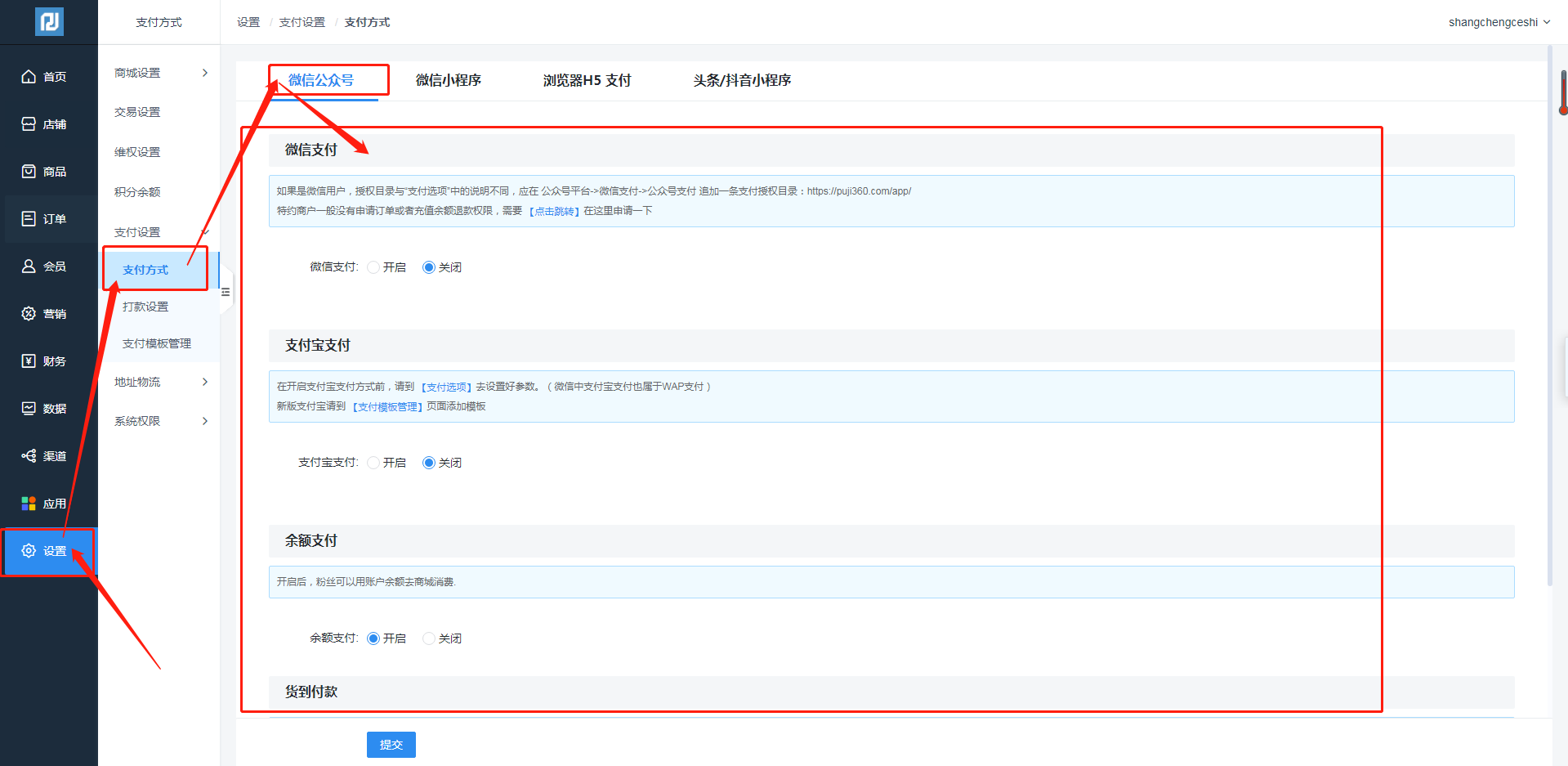This screenshot has height=766, width=1568.
Task: Collapse the submenu with the panel handle icon
Action: pyautogui.click(x=226, y=292)
